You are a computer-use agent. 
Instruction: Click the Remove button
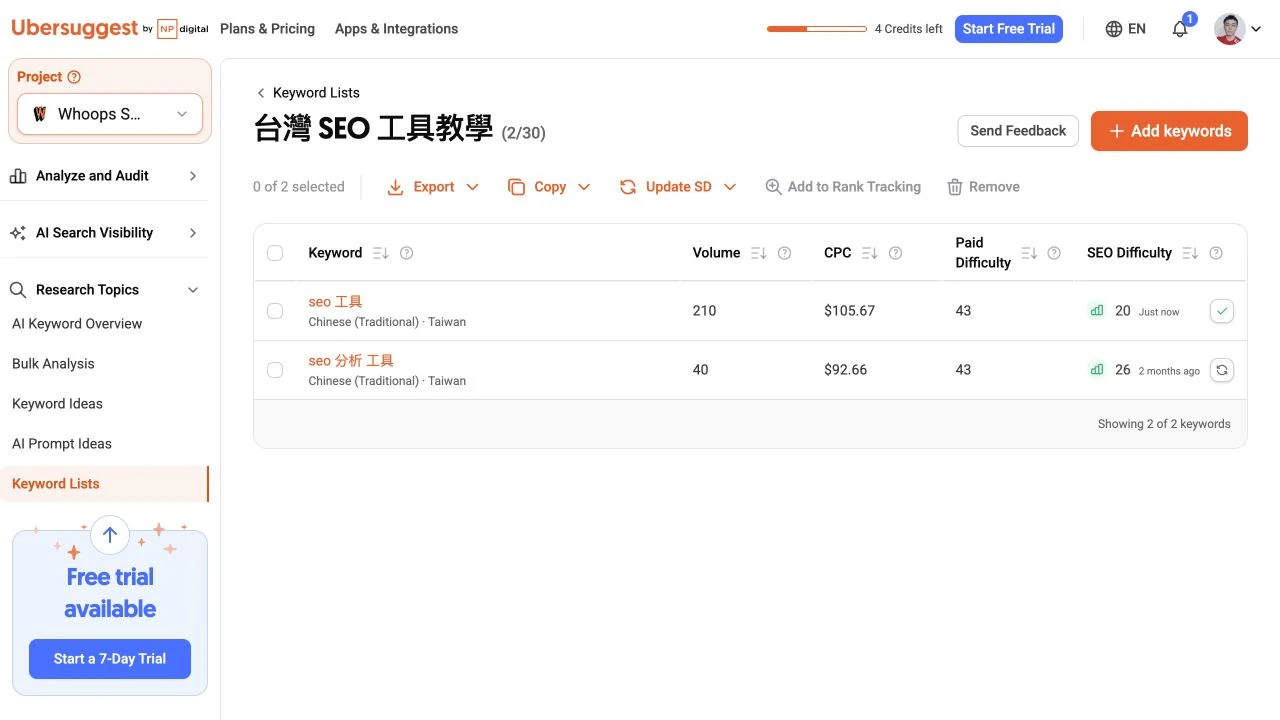point(983,187)
